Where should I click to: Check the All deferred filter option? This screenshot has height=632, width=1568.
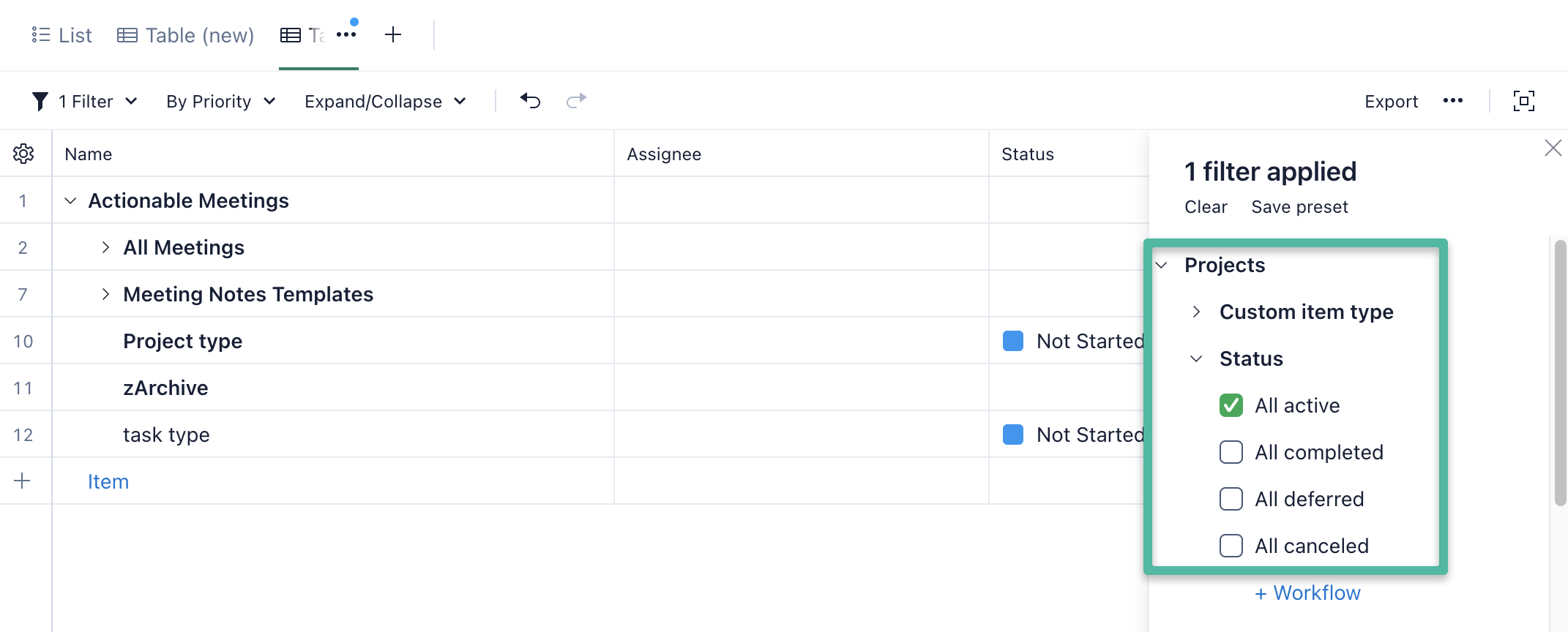[1231, 499]
